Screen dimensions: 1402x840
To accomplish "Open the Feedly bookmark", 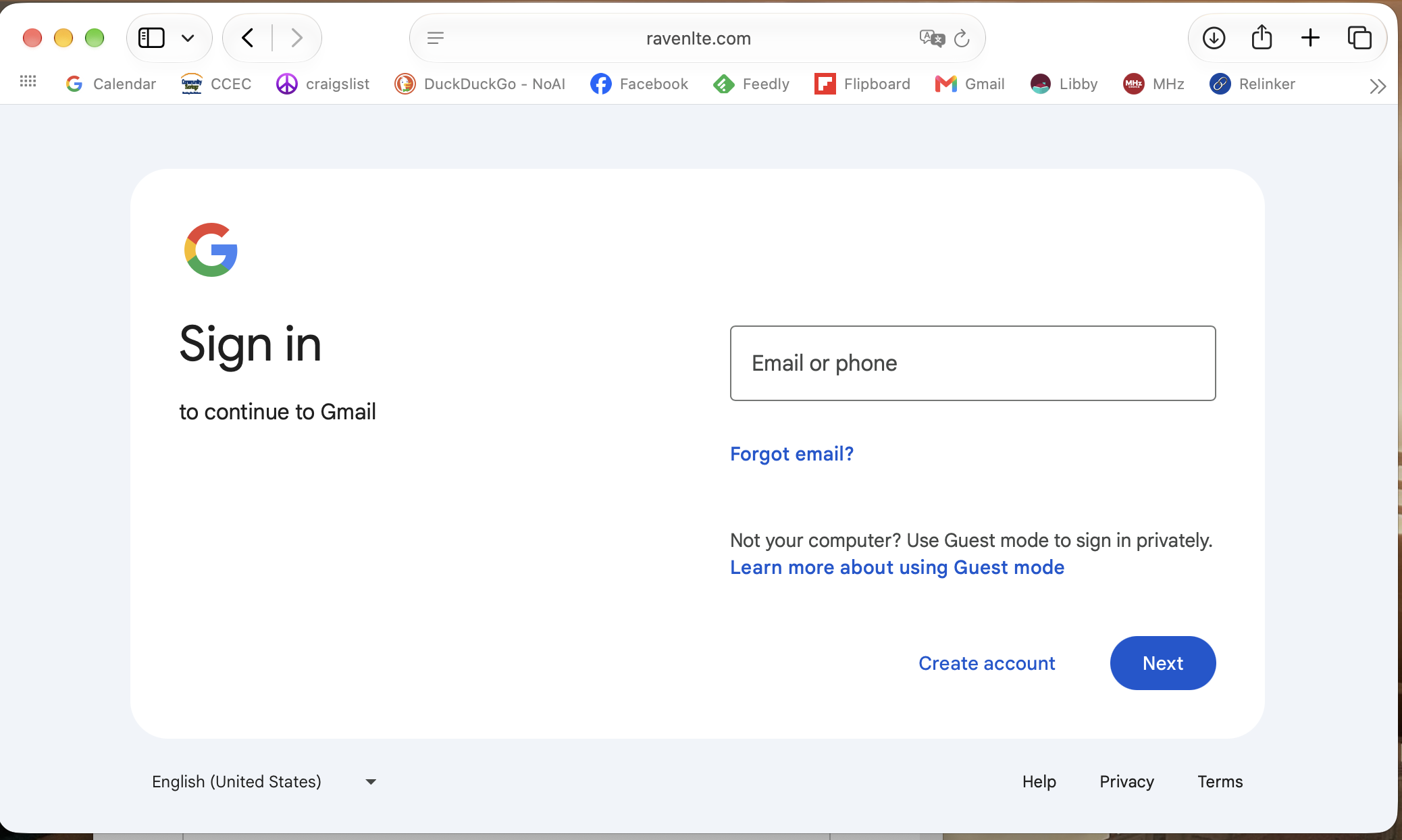I will (751, 84).
